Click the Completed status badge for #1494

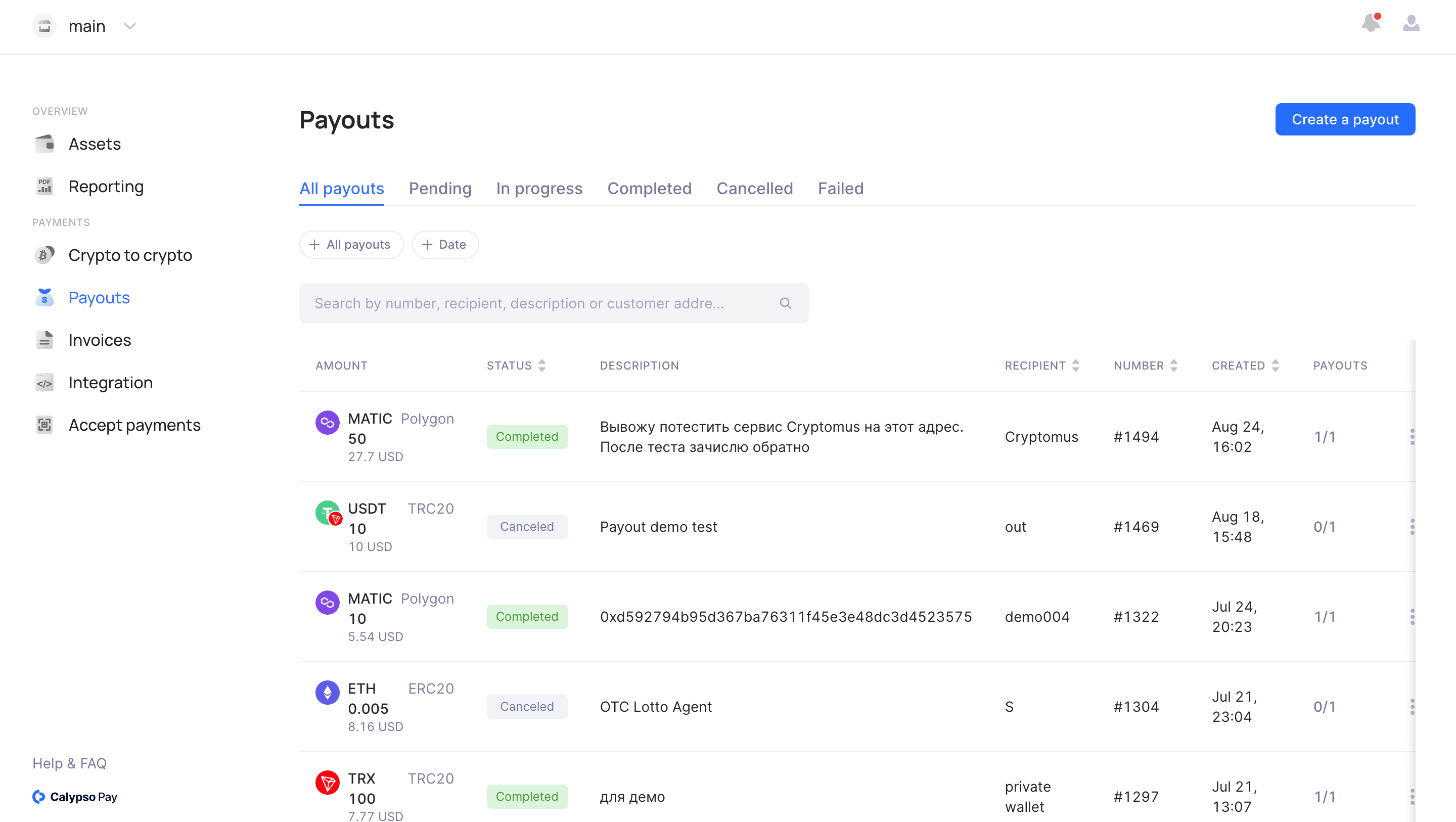(x=527, y=436)
